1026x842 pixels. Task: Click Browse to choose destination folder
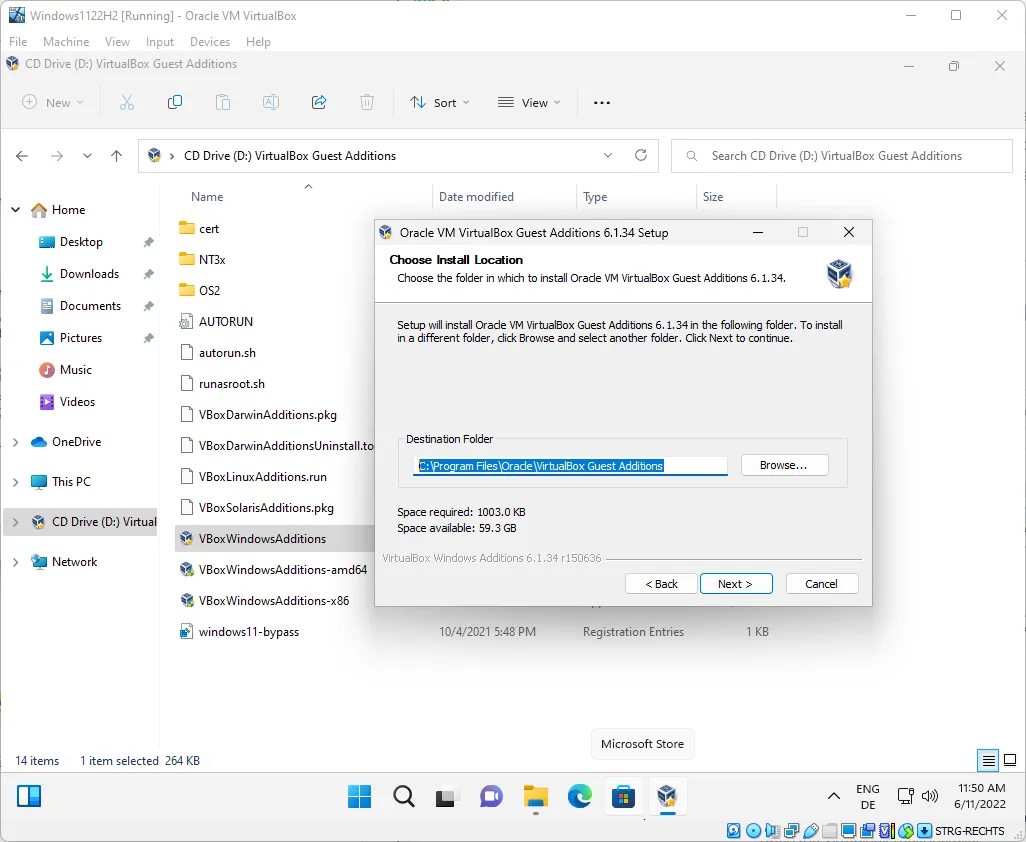[x=785, y=465]
